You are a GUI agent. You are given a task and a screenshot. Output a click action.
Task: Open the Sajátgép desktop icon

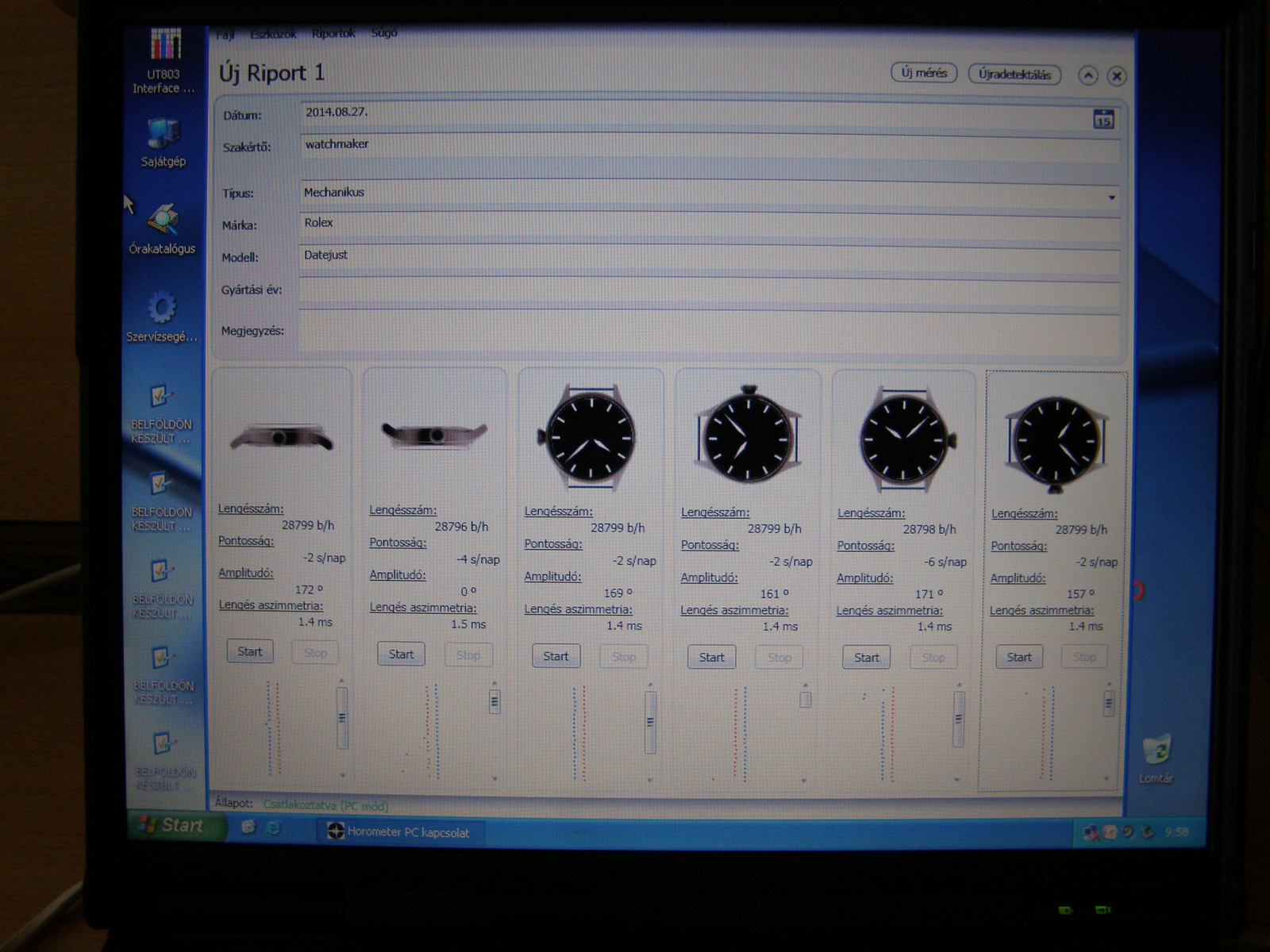163,143
